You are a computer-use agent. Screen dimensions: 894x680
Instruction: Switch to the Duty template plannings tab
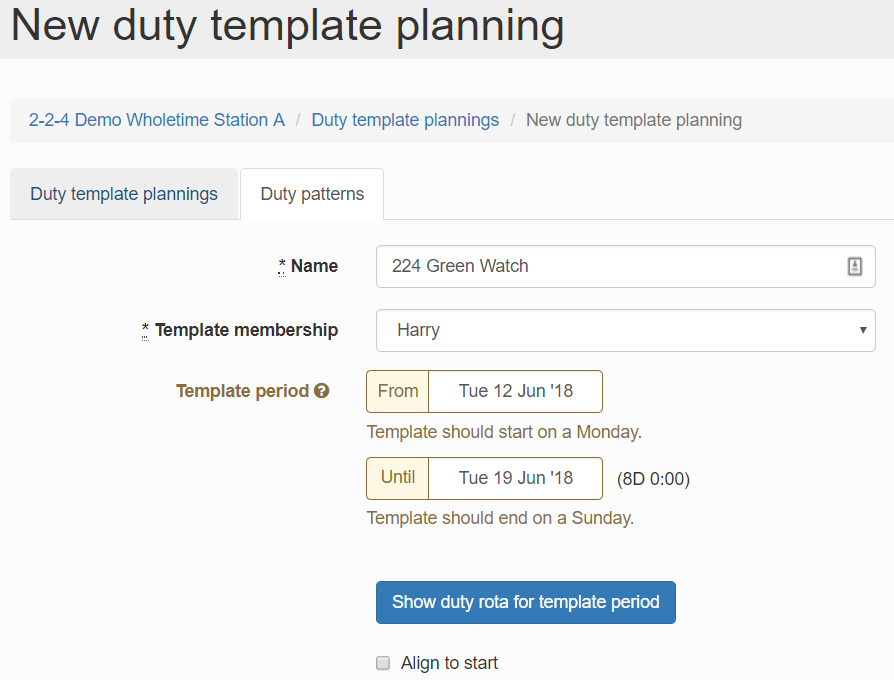pos(124,194)
